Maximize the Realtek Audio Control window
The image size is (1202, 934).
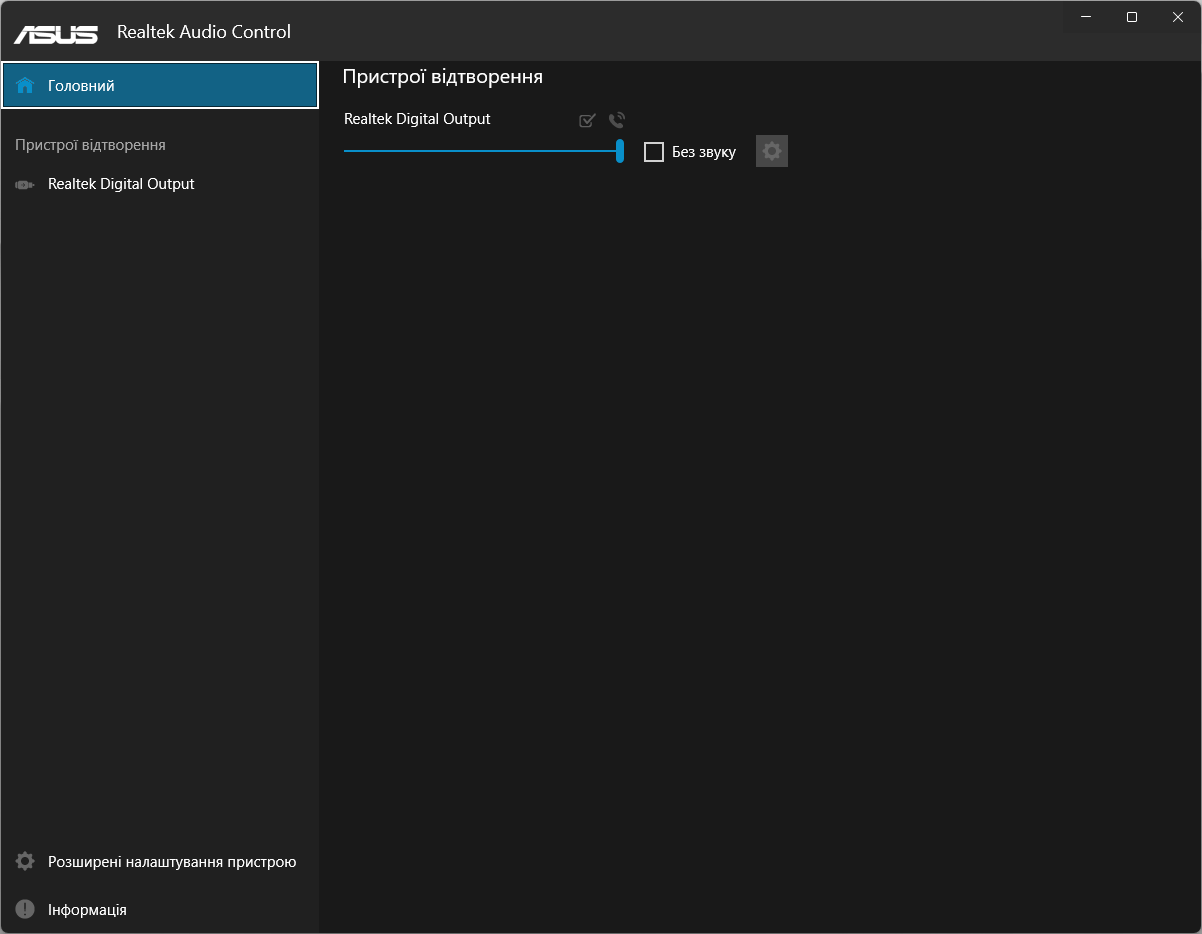pyautogui.click(x=1132, y=17)
